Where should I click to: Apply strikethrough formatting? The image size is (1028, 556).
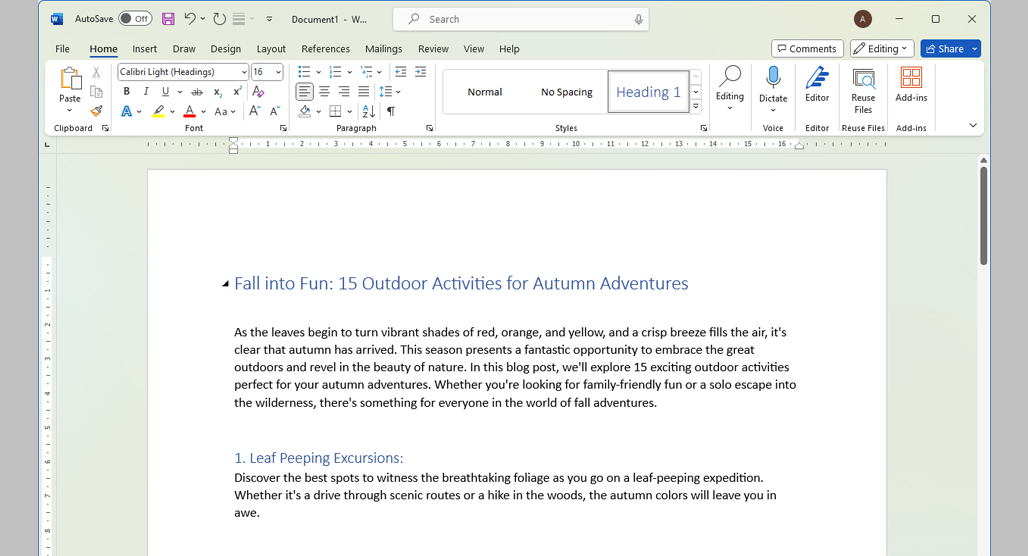(x=197, y=92)
